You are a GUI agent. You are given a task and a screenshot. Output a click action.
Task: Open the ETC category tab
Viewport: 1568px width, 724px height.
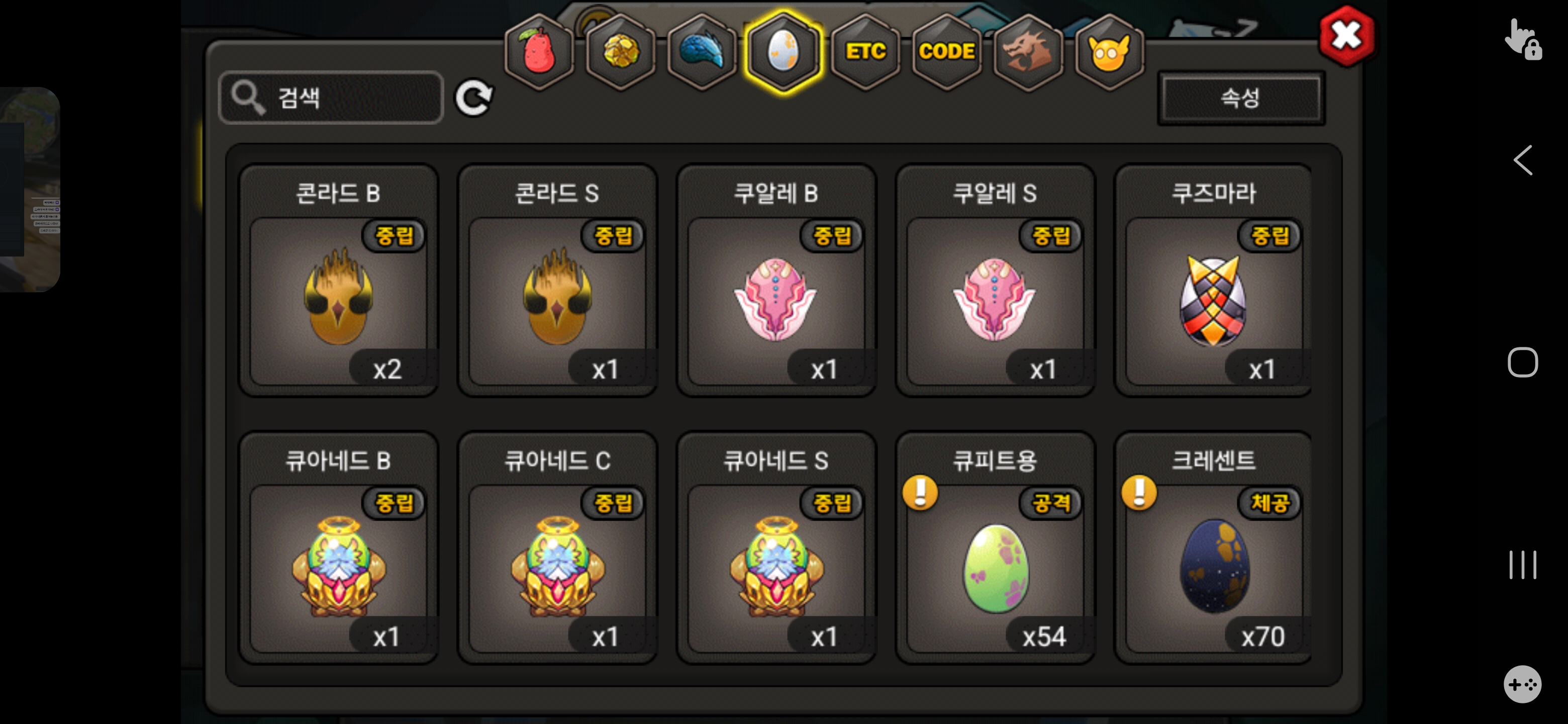click(865, 52)
